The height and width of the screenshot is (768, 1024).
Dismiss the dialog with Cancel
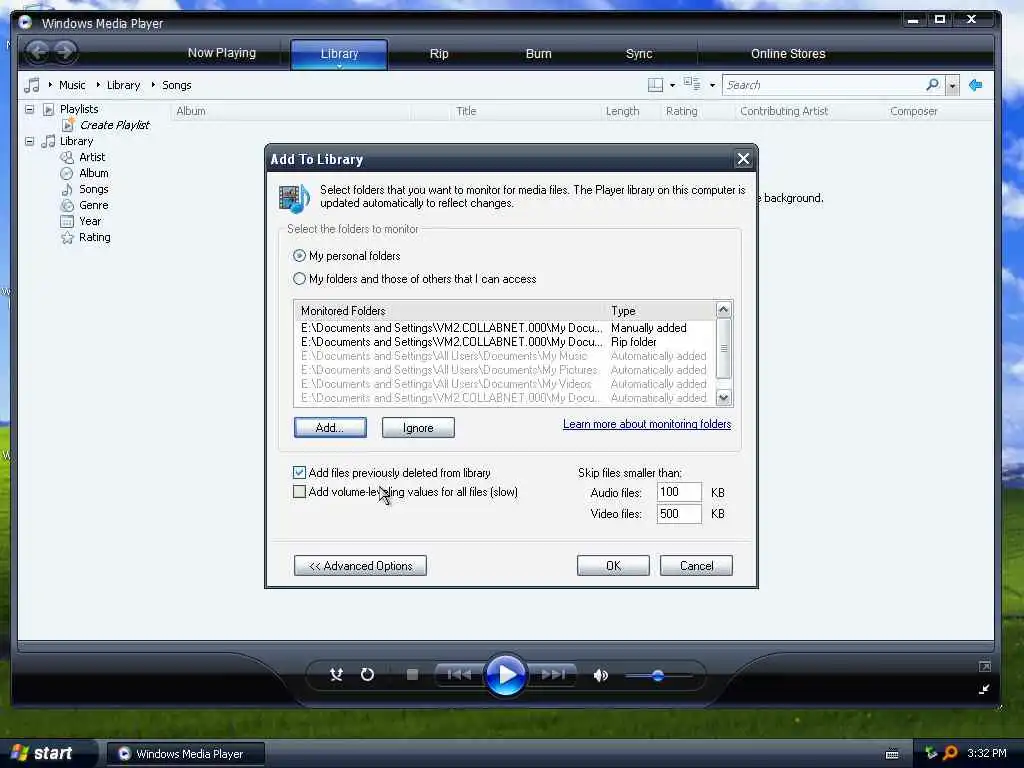click(696, 566)
